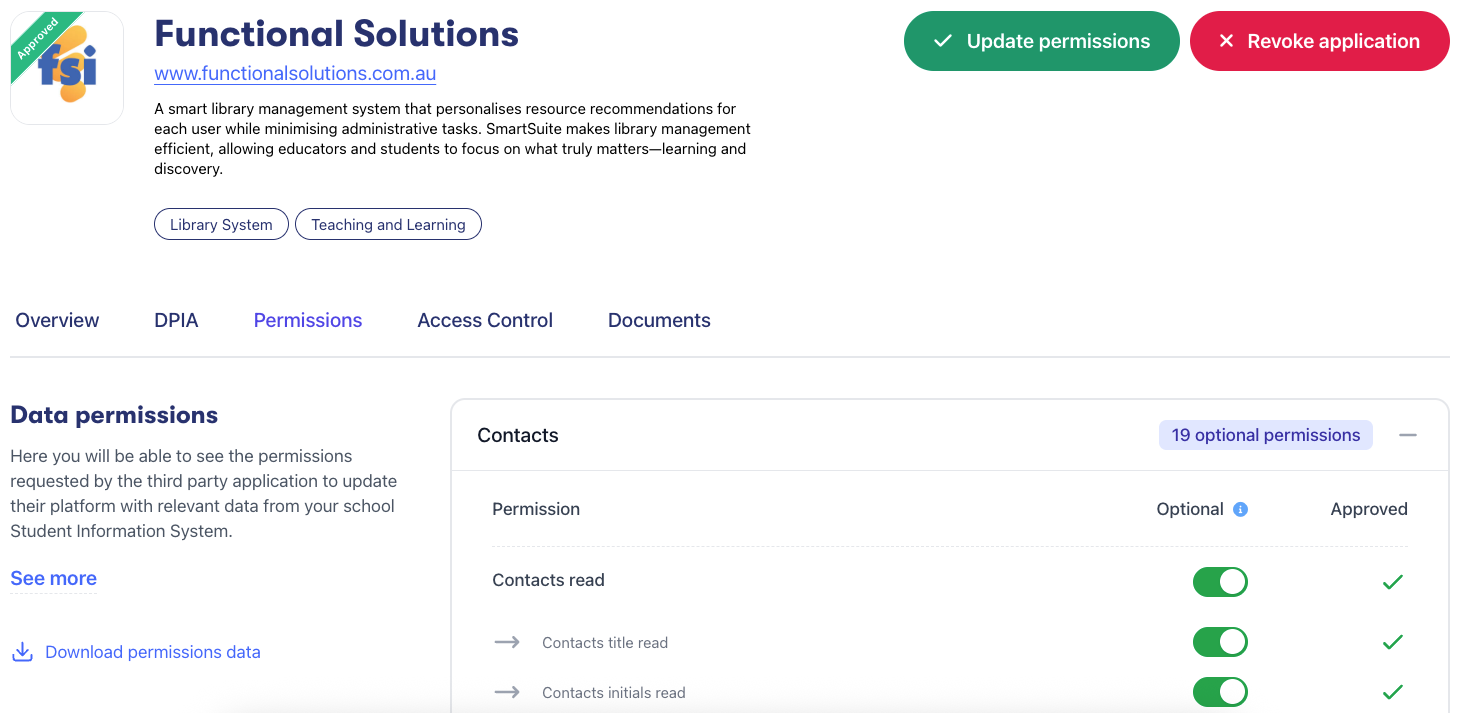Collapse the Contacts permissions section
Image resolution: width=1457 pixels, height=713 pixels.
tap(1408, 435)
